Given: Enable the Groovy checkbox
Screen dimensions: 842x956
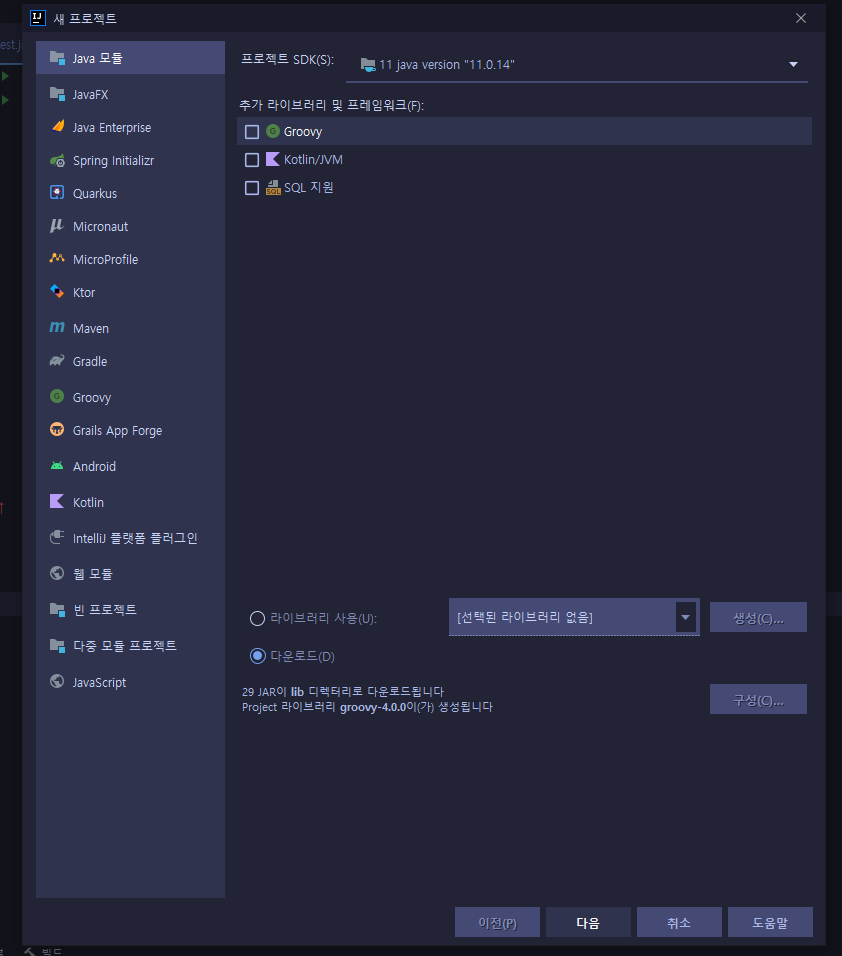Looking at the screenshot, I should click(x=252, y=132).
